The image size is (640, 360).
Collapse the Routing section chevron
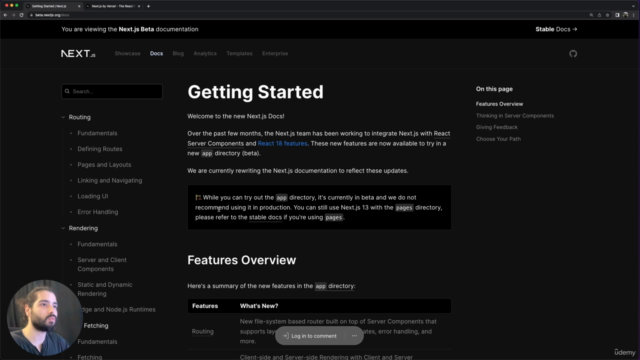pyautogui.click(x=63, y=117)
